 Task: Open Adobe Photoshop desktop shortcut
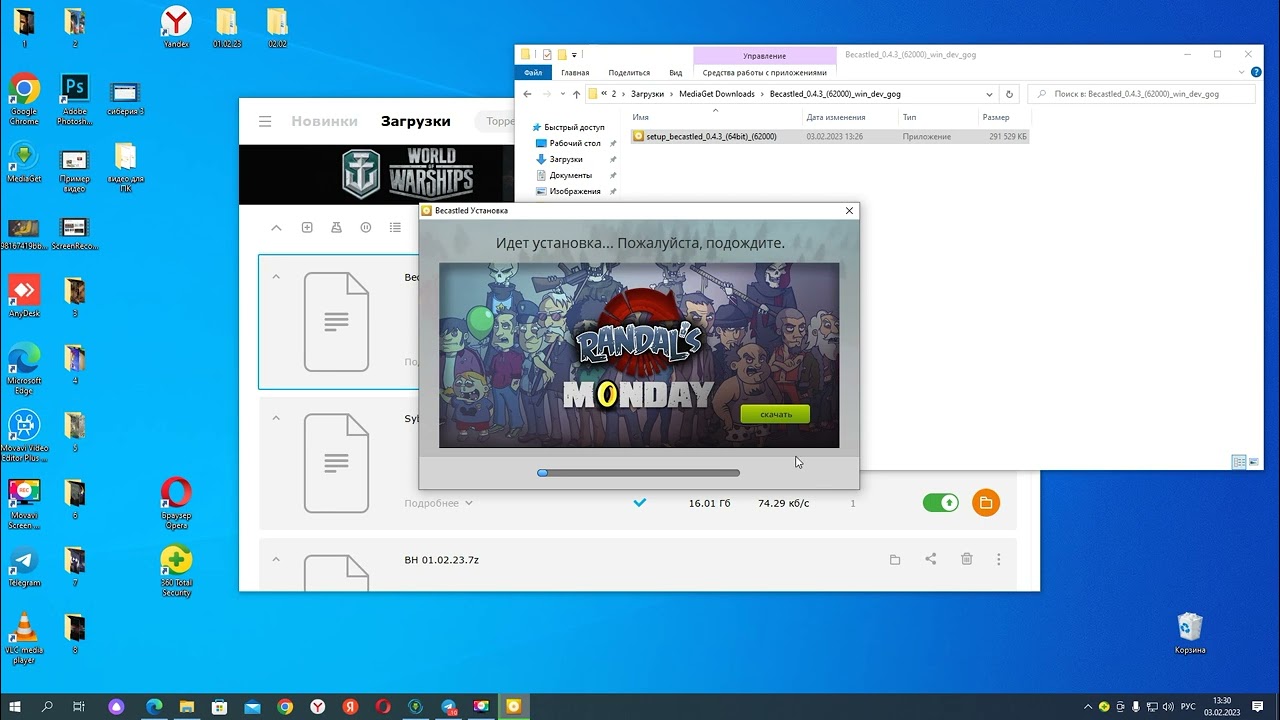click(75, 100)
